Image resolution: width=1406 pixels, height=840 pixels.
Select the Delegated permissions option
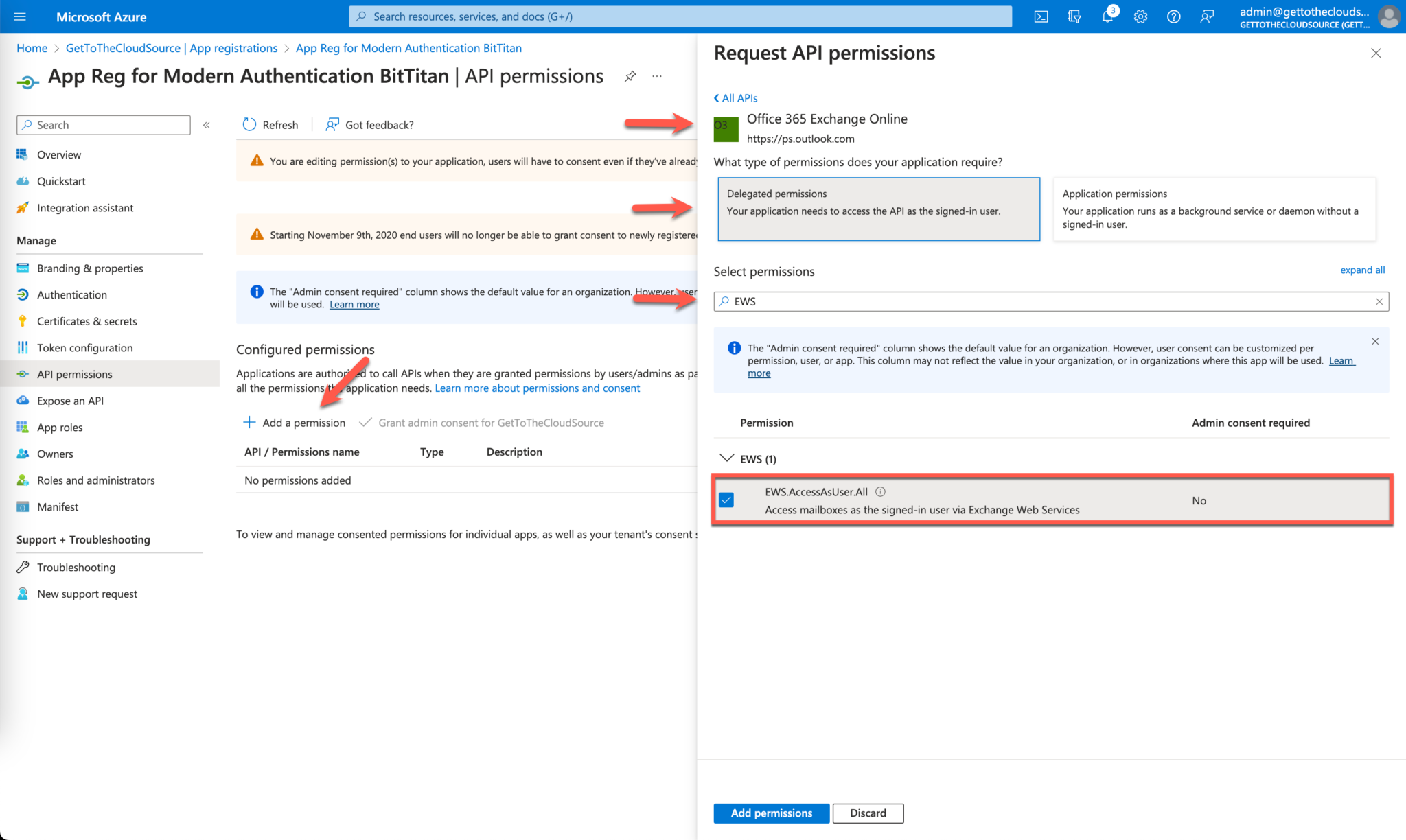pyautogui.click(x=878, y=209)
